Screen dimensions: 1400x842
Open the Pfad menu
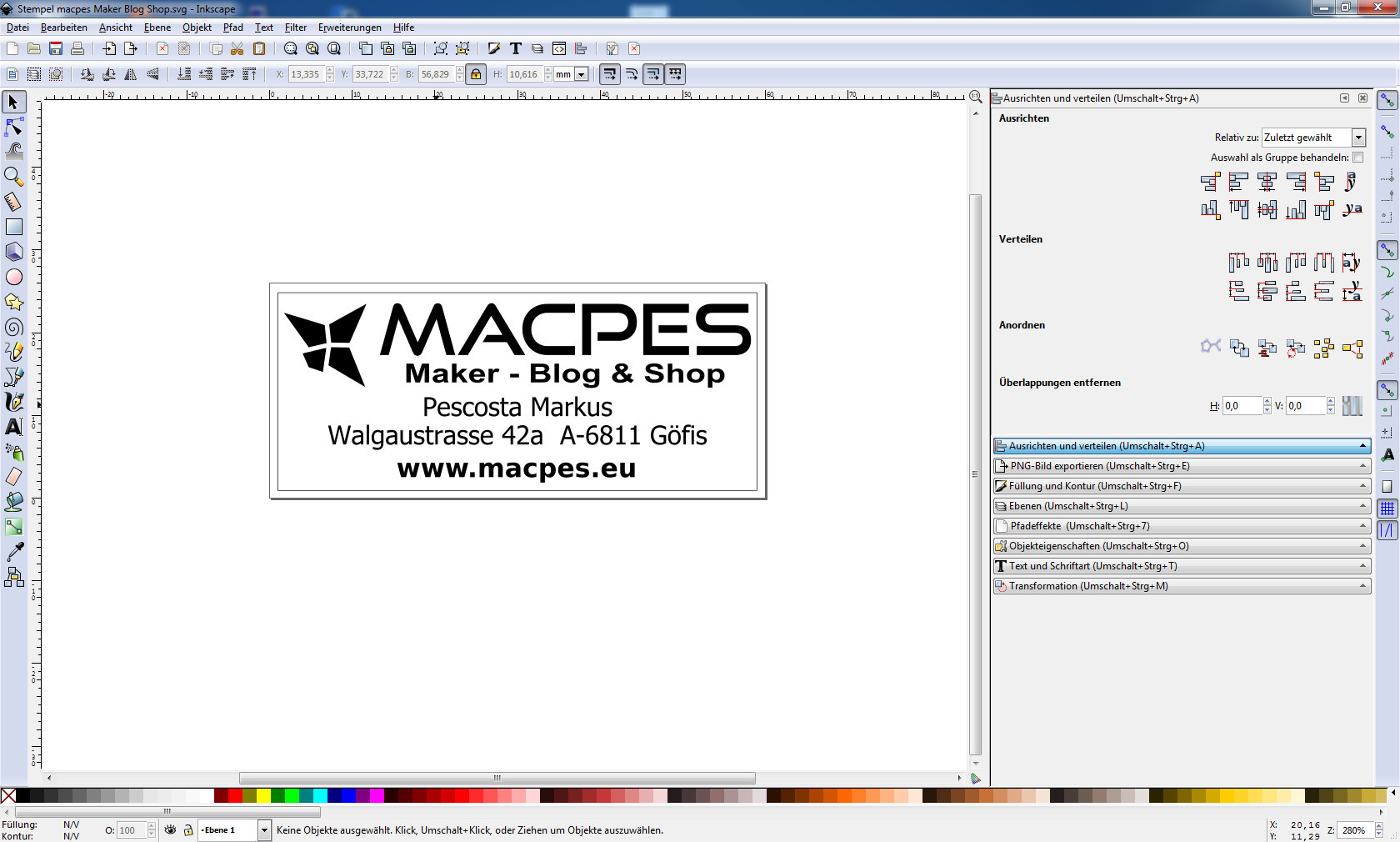tap(233, 28)
